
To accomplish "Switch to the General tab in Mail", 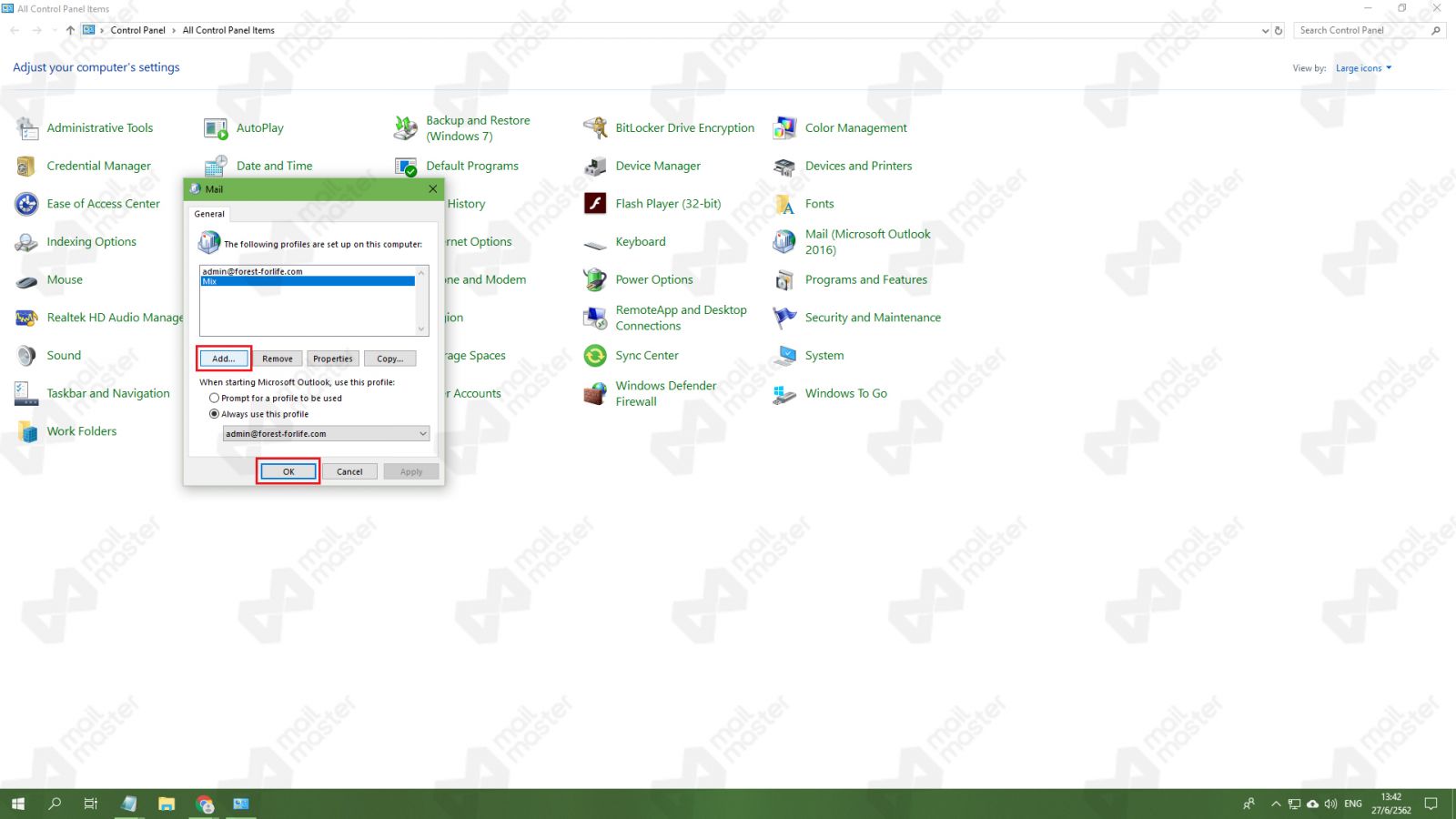I will click(x=209, y=214).
